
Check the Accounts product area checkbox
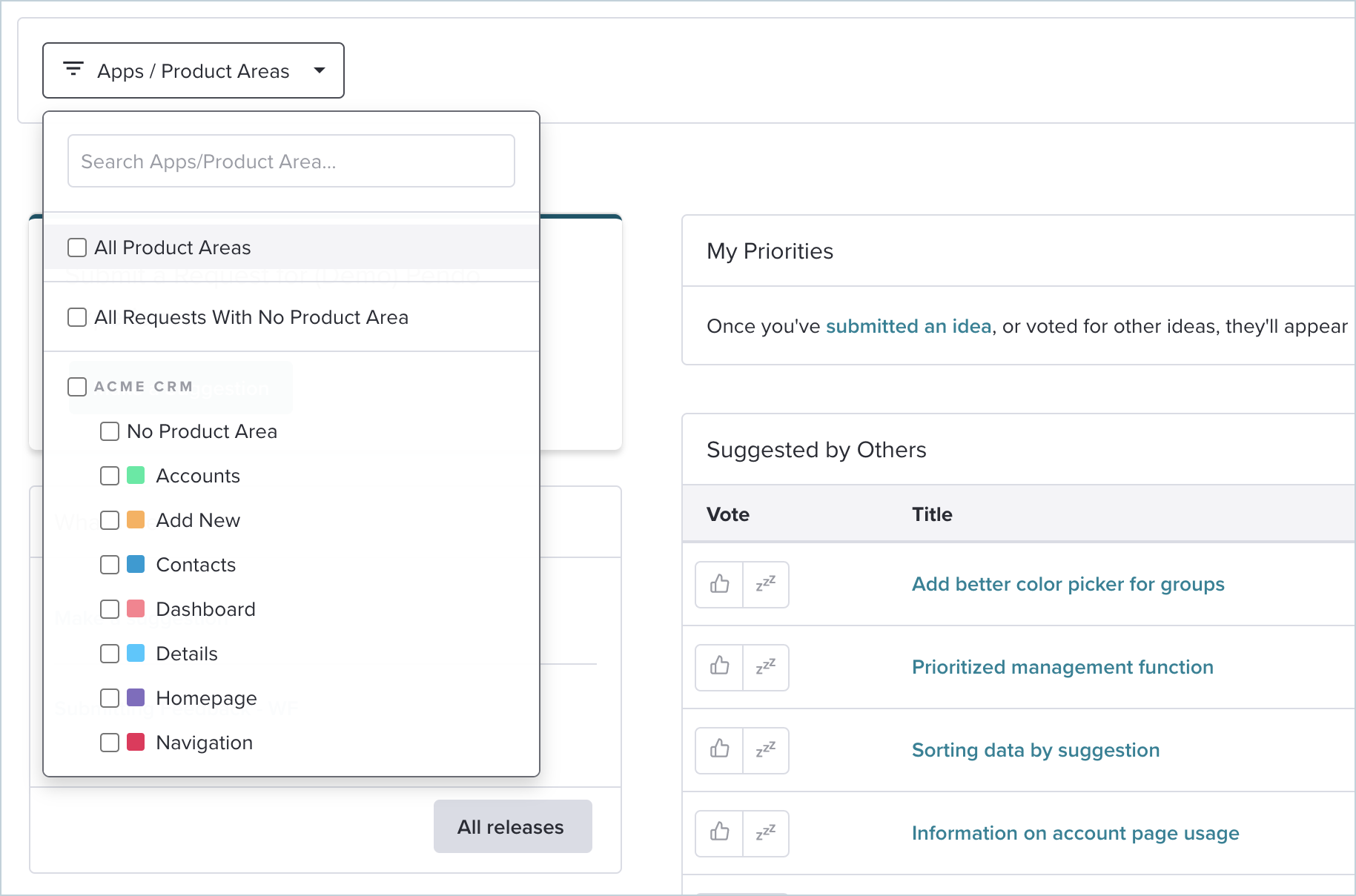110,476
